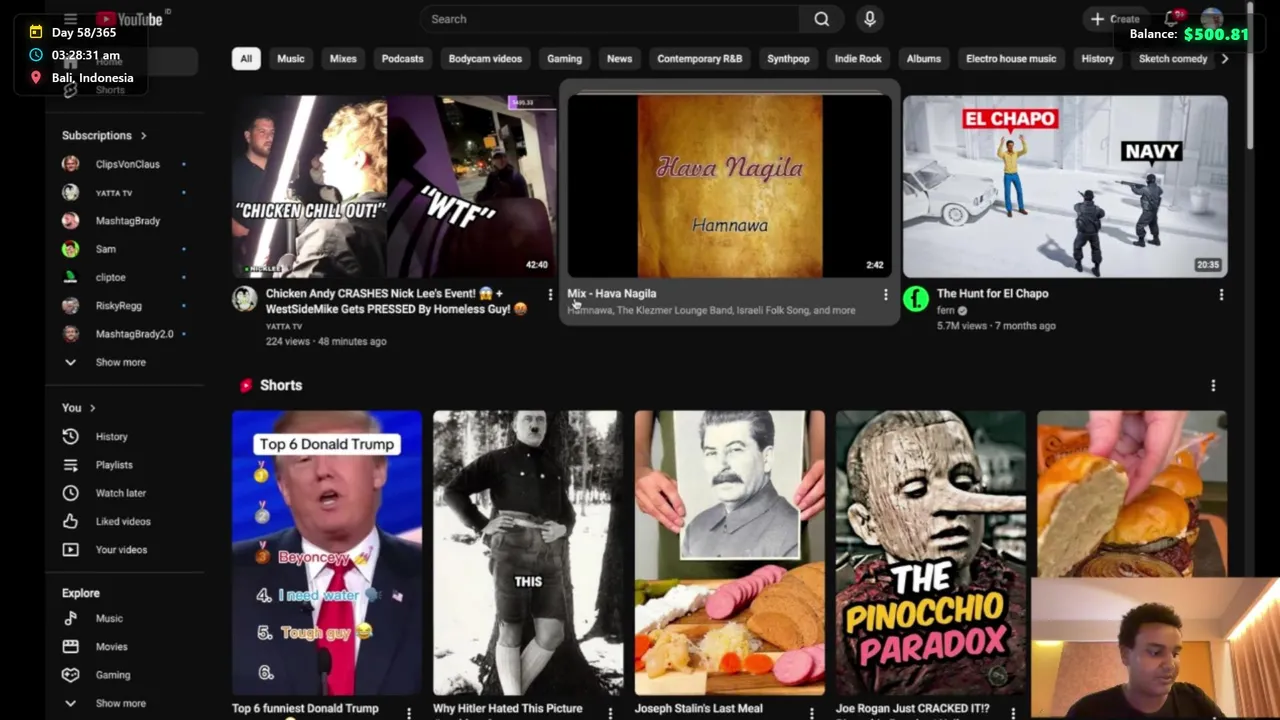Expand Explore list with Show more
The height and width of the screenshot is (720, 1280).
(x=123, y=703)
